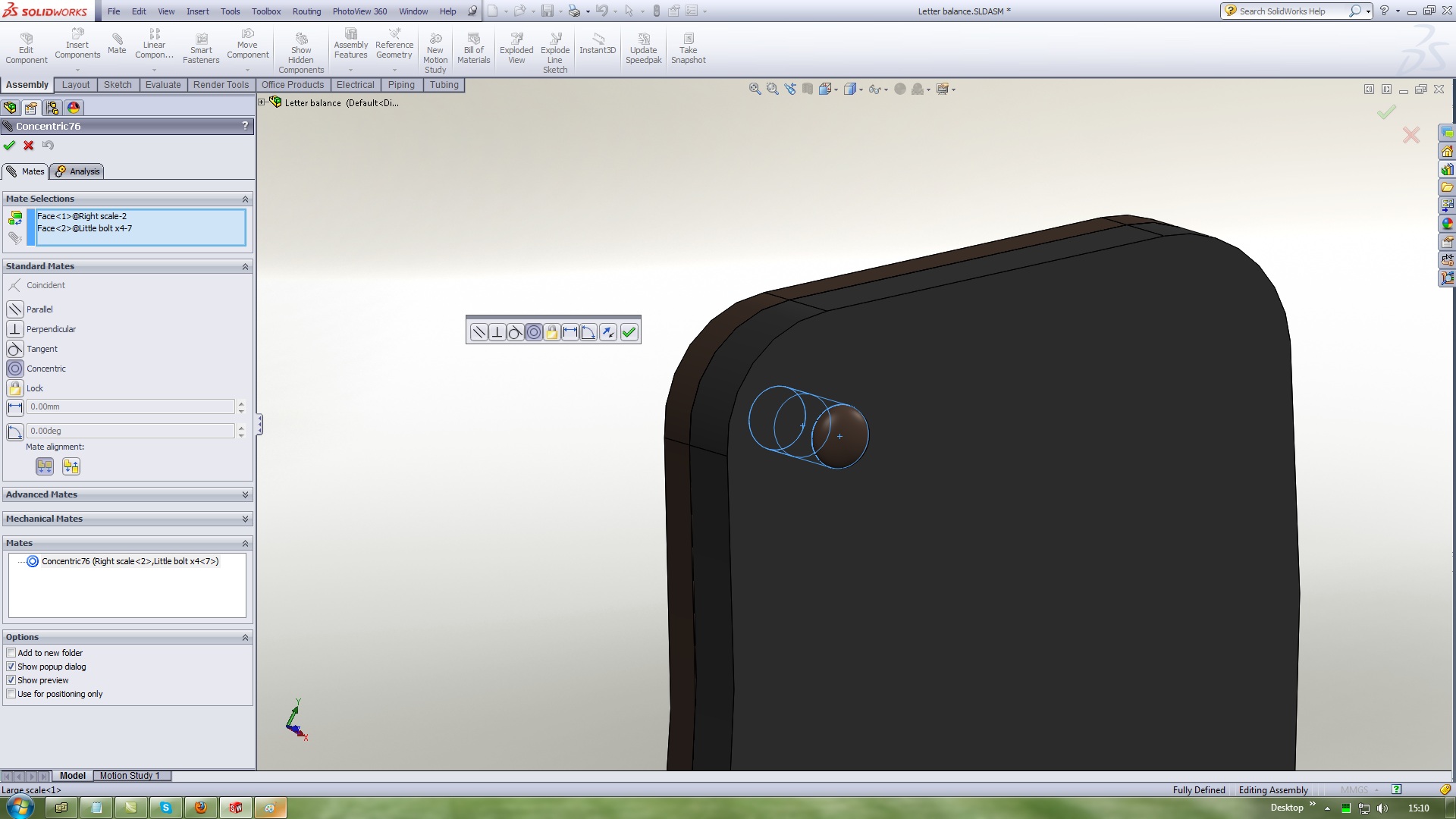Click angle value field 0.00deg
This screenshot has height=819, width=1456.
coord(131,431)
